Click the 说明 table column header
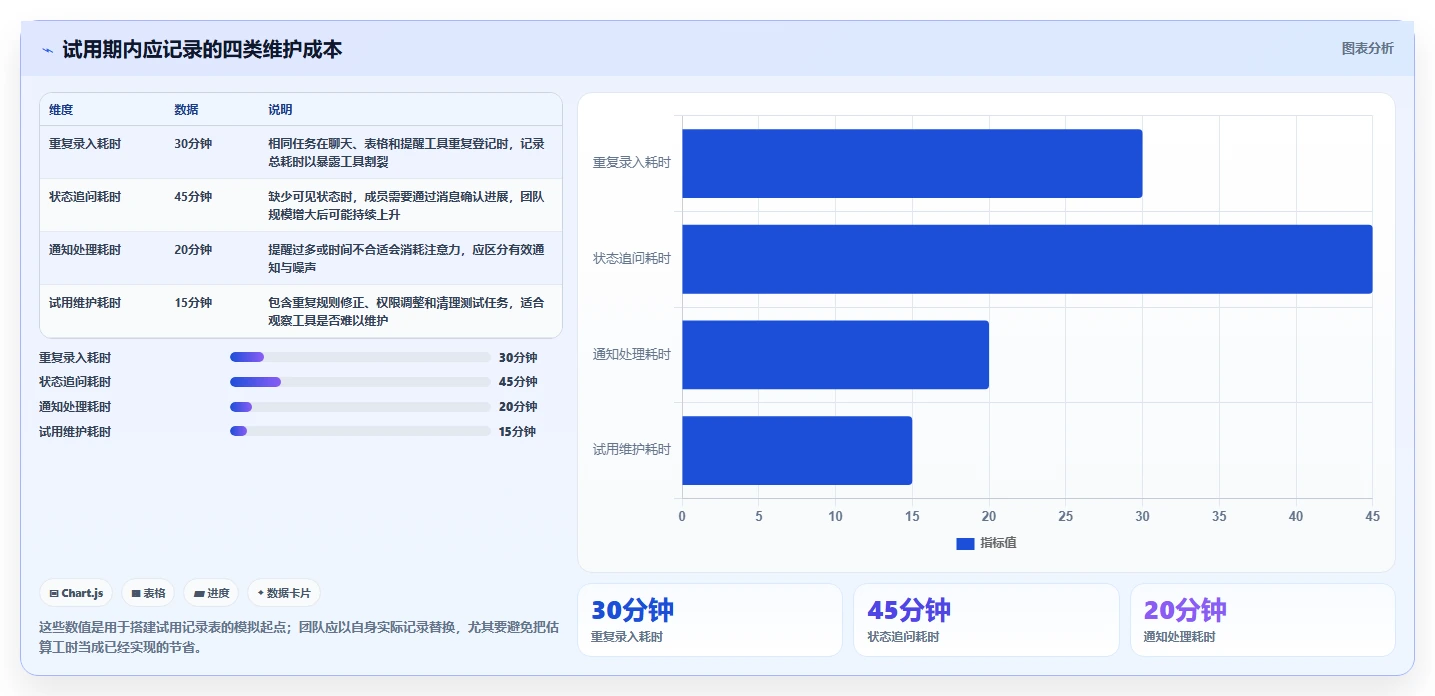This screenshot has height=696, width=1435. (280, 110)
